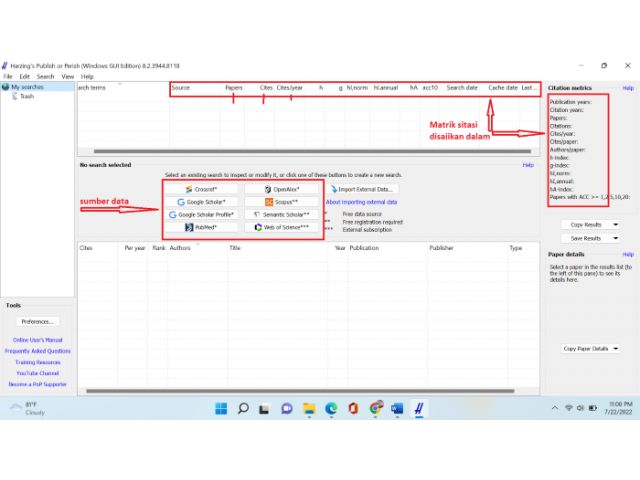Sort results by Publication column
The width and height of the screenshot is (640, 480).
click(364, 248)
